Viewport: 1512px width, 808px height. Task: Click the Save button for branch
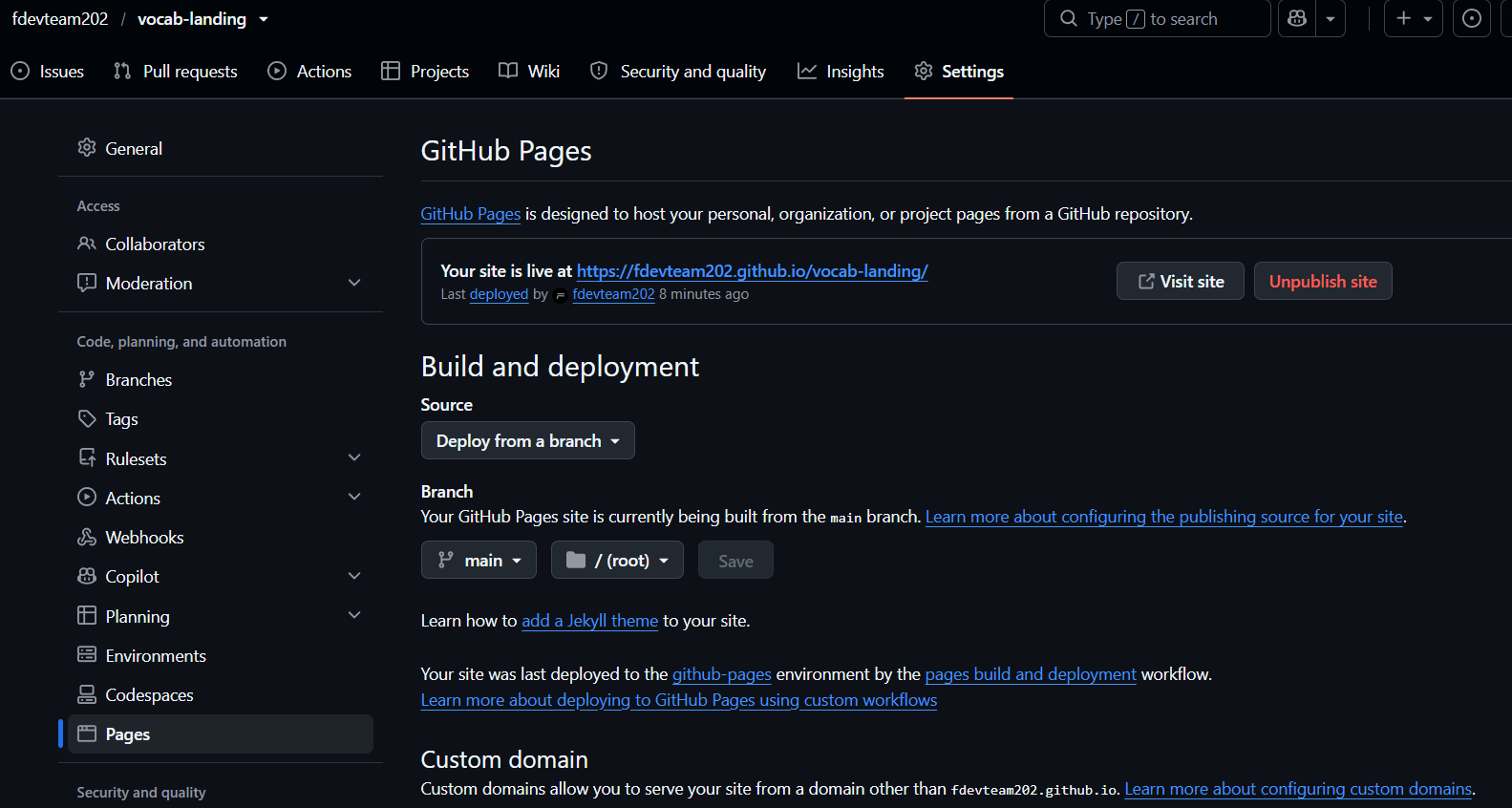pos(735,561)
